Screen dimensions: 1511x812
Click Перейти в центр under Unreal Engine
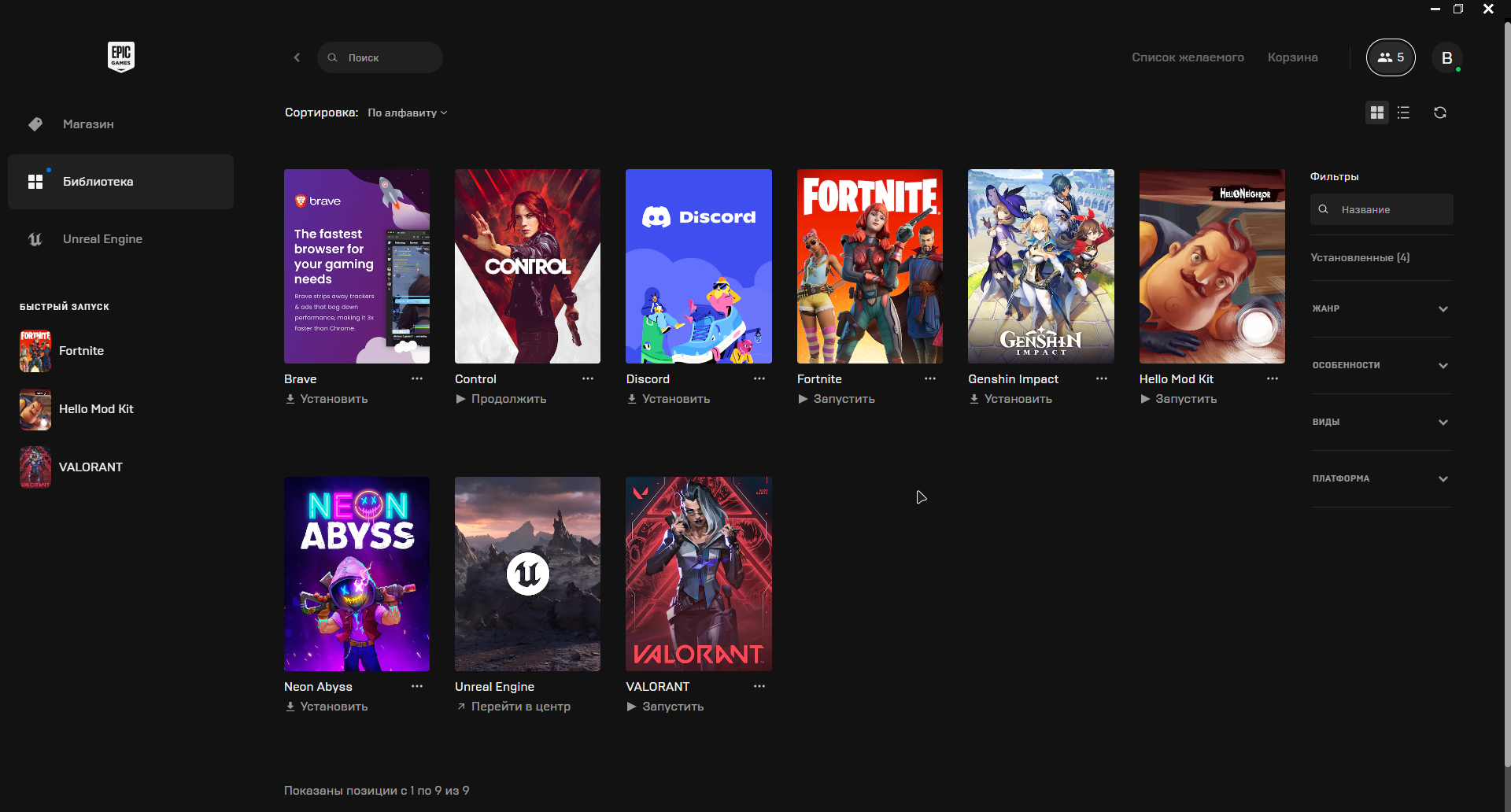(x=513, y=707)
